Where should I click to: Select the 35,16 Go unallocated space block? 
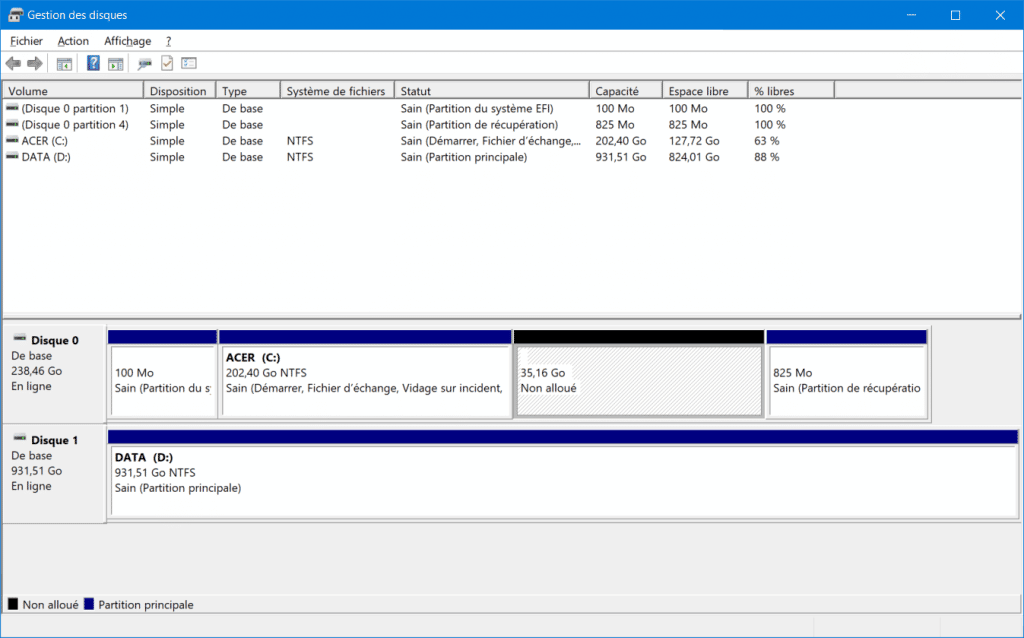(638, 380)
